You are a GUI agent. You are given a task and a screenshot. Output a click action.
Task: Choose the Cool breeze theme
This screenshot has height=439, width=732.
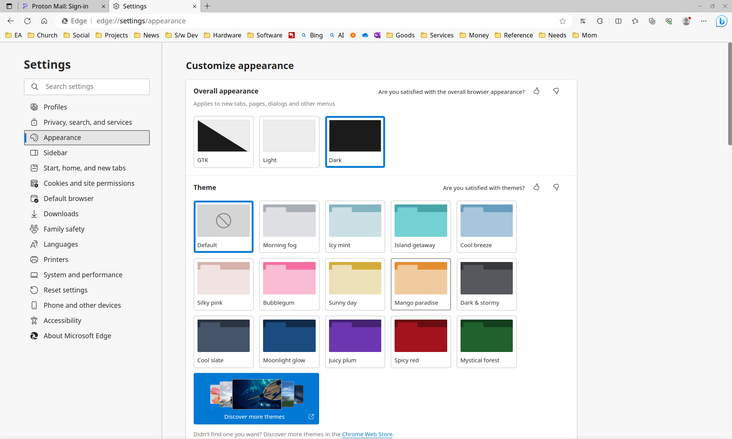(x=486, y=227)
